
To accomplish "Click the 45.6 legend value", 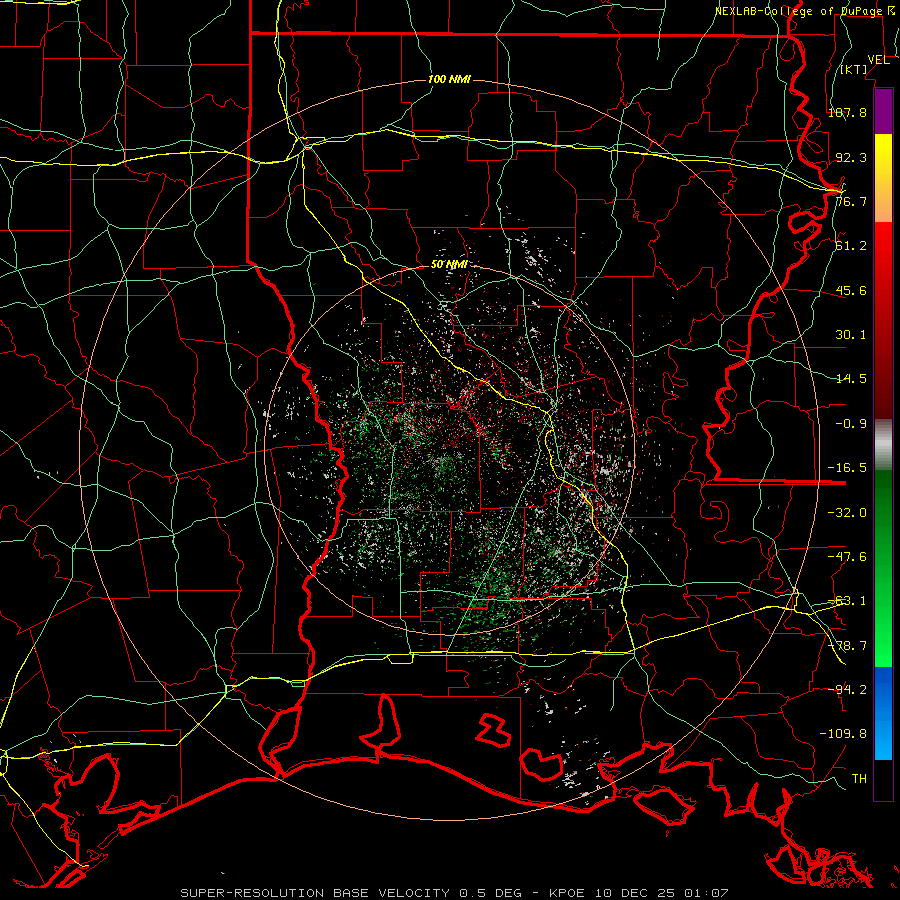I will point(851,290).
